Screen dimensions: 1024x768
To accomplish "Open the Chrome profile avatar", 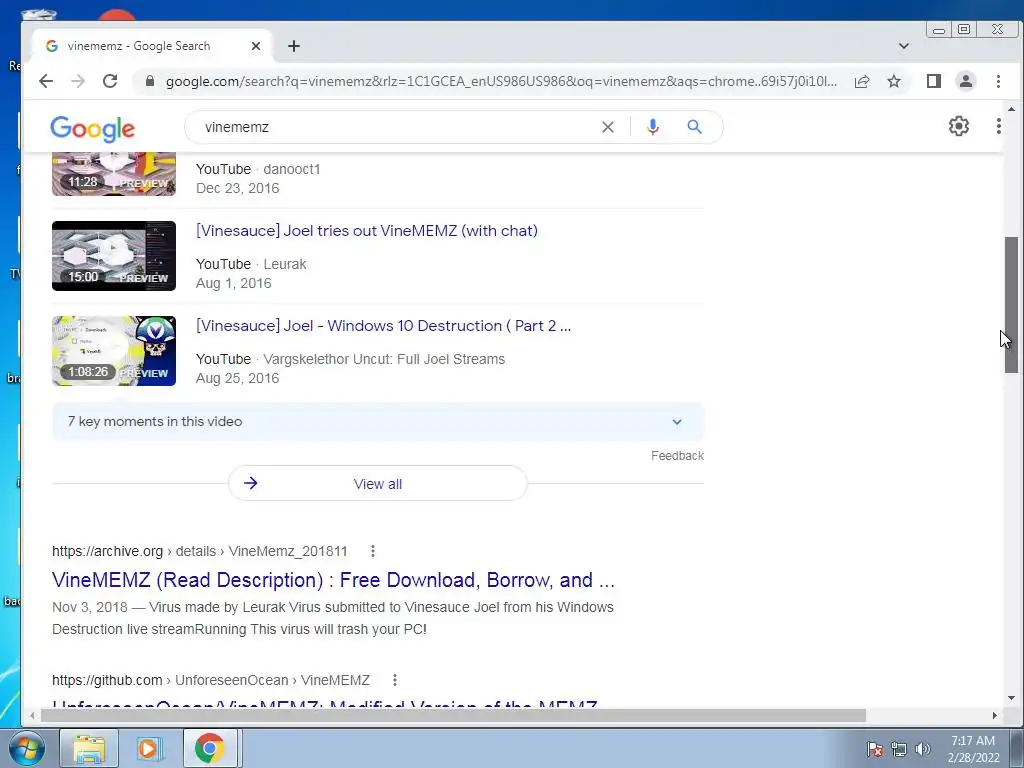I will click(966, 81).
